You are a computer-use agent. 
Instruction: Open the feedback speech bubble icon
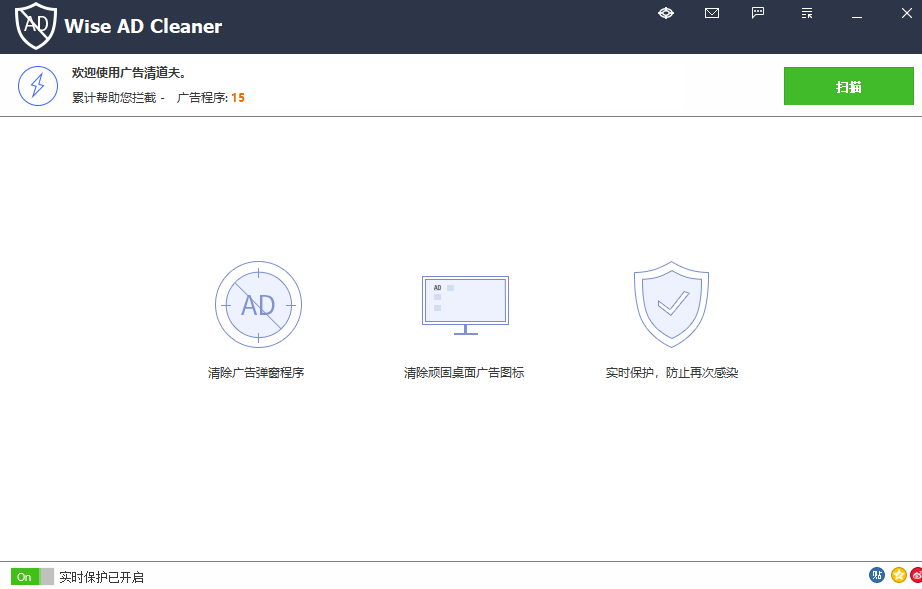click(758, 13)
